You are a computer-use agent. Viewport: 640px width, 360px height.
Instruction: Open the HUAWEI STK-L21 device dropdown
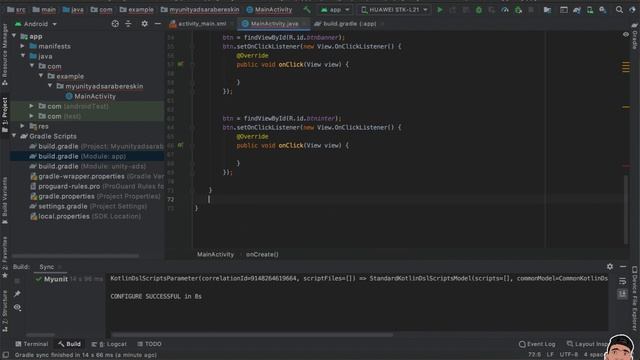pos(394,9)
